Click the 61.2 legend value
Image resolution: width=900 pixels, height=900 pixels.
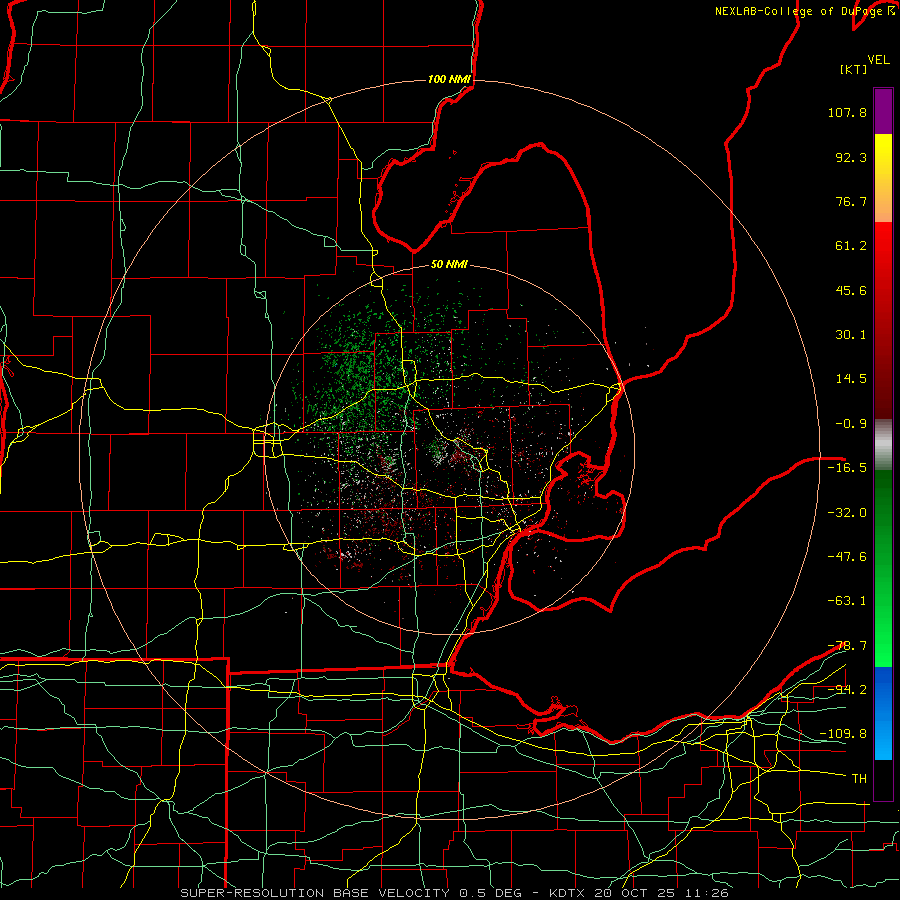[x=851, y=246]
